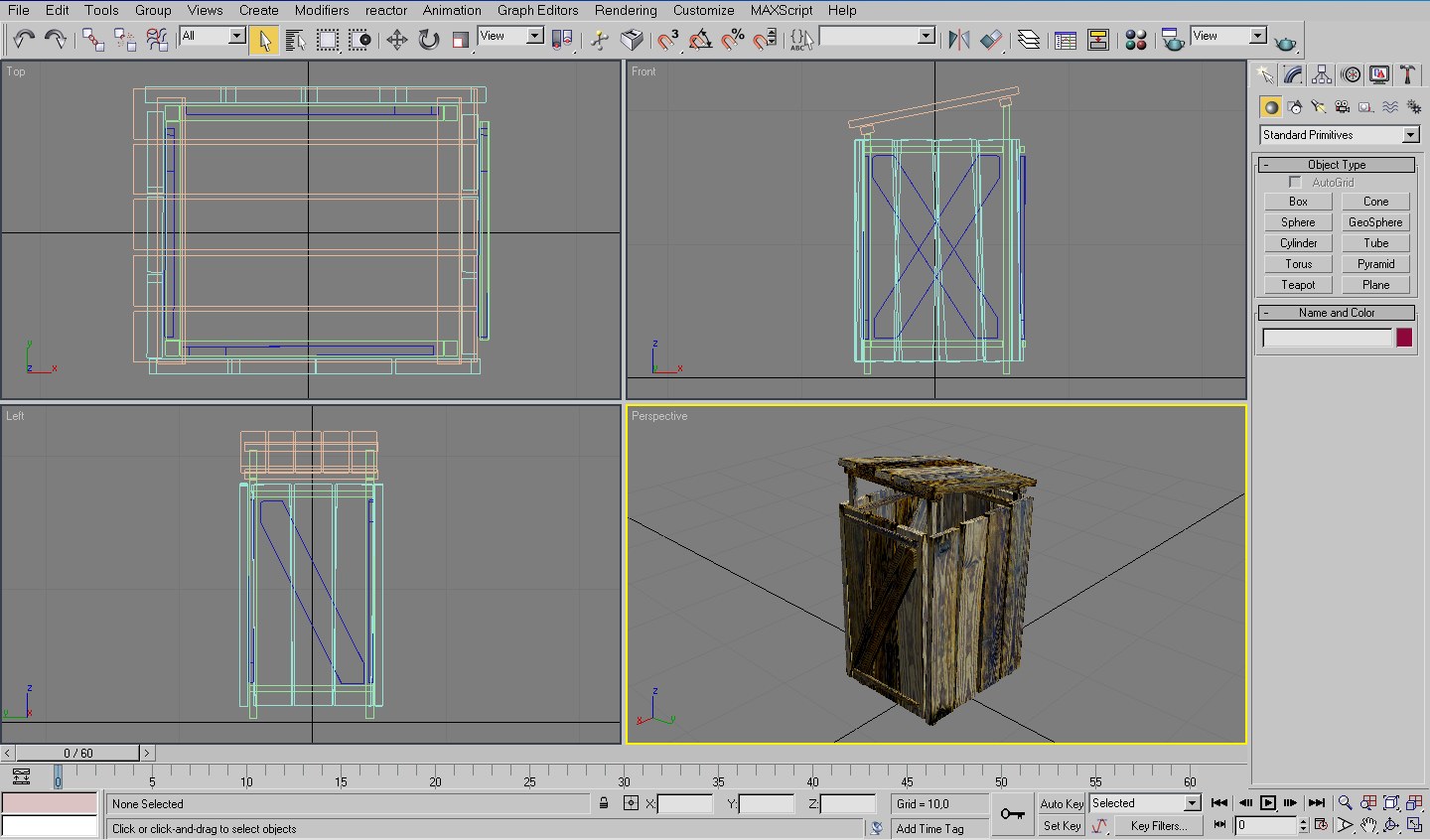Open the Layer Manager icon
Viewport: 1430px width, 840px height.
[1029, 40]
